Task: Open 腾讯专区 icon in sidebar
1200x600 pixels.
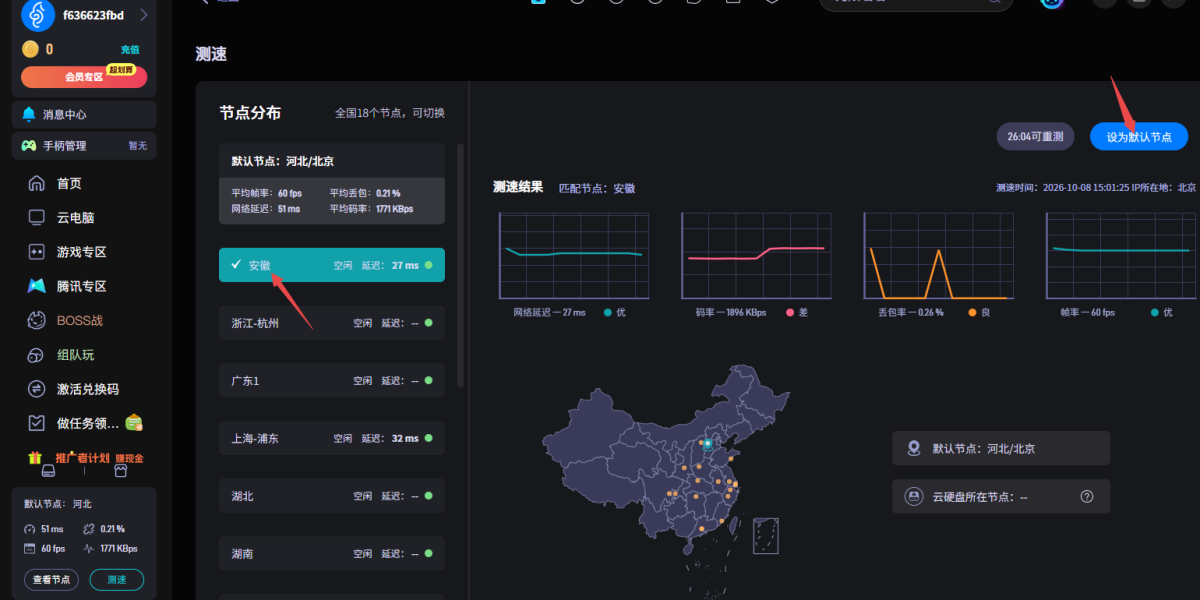Action: [37, 286]
